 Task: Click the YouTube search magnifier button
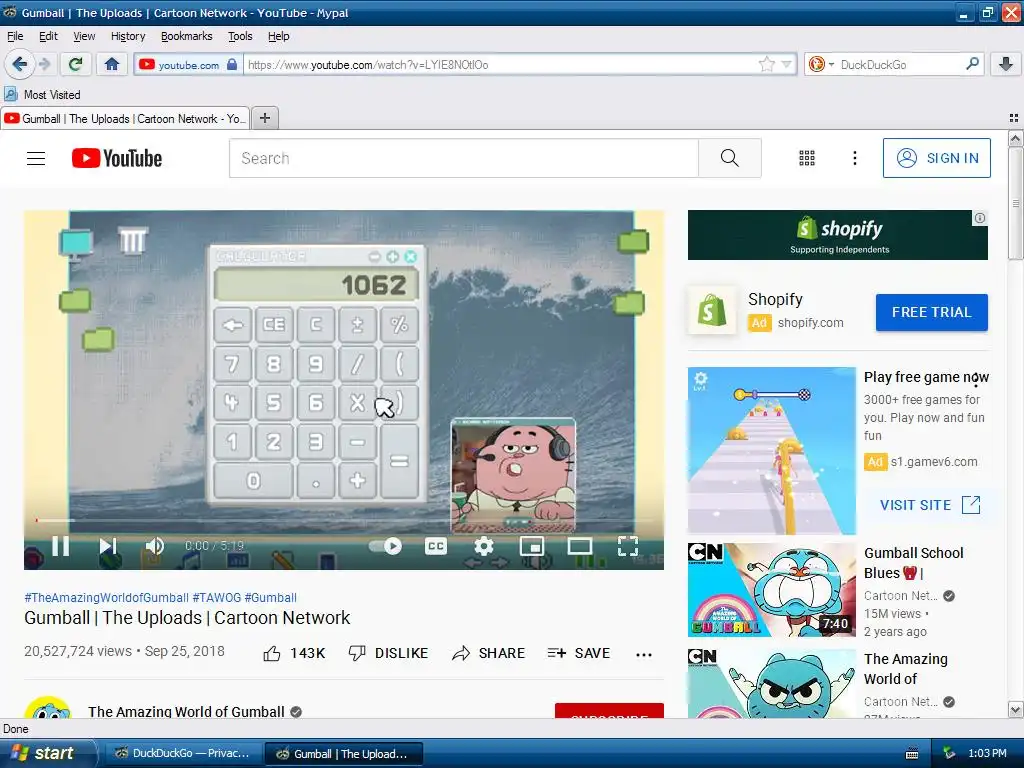(x=729, y=158)
